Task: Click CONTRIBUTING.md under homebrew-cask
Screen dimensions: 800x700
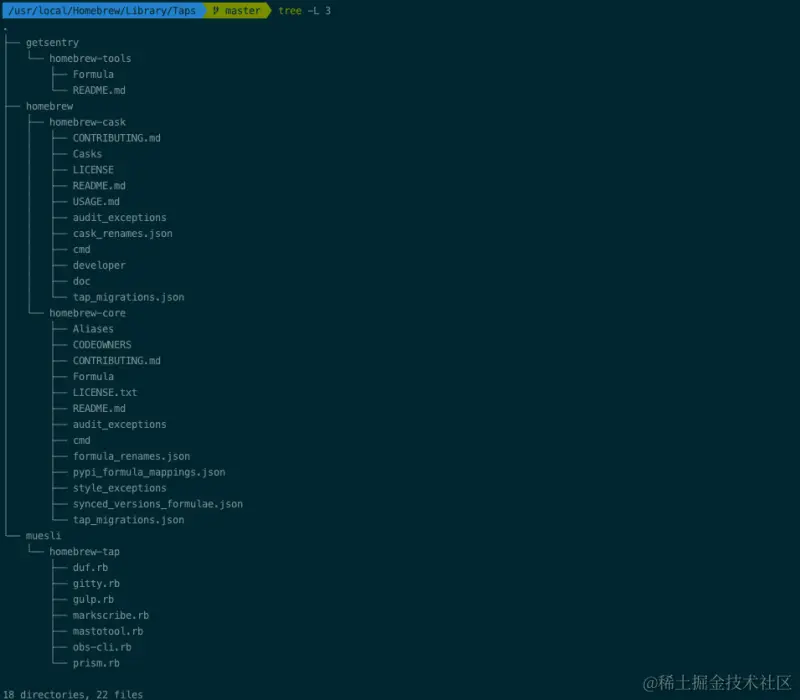Action: pos(117,138)
